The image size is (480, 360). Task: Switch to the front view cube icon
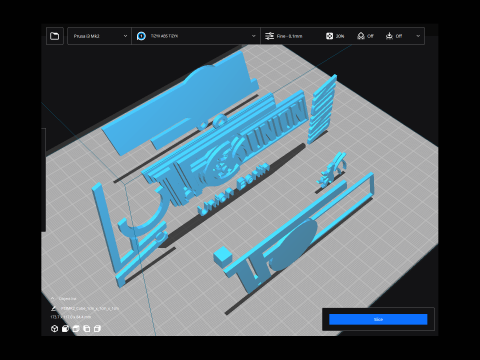pyautogui.click(x=65, y=329)
